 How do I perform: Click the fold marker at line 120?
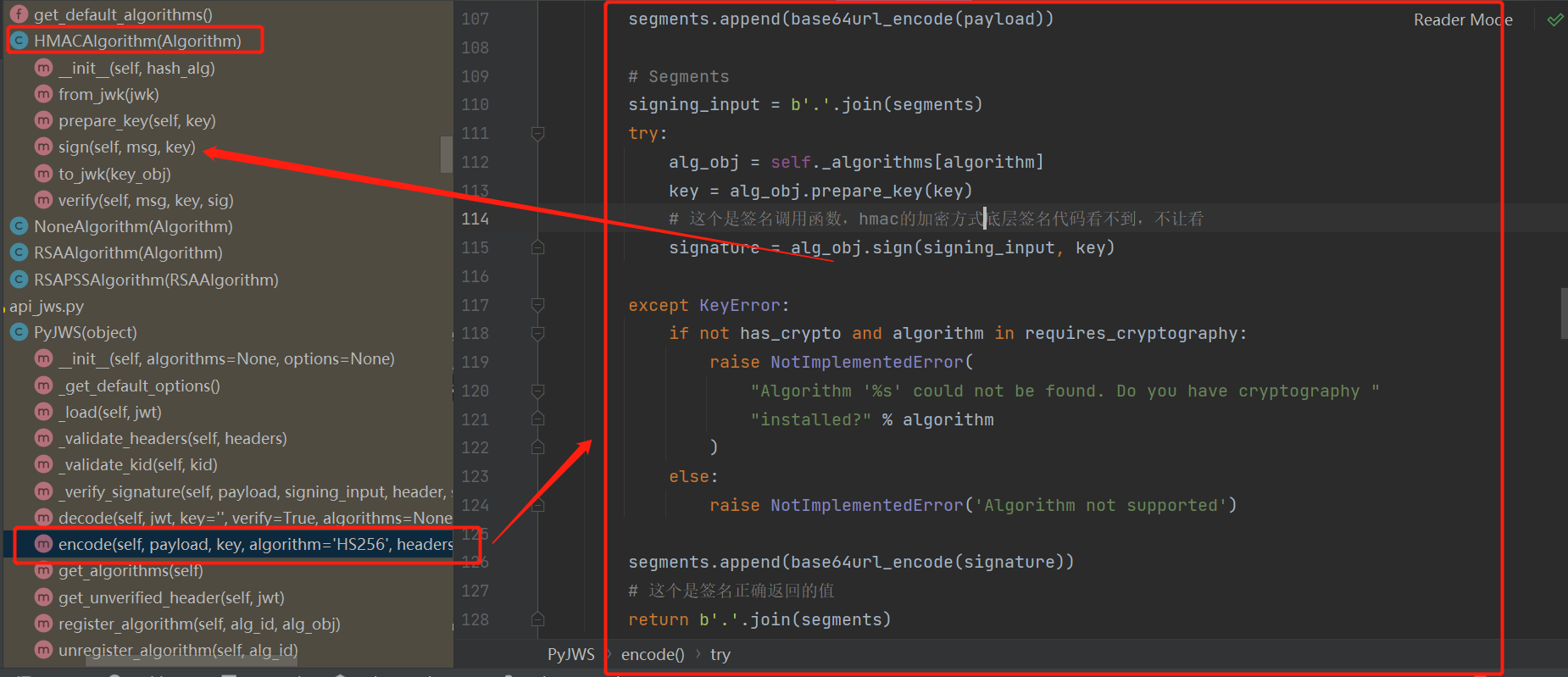click(537, 391)
